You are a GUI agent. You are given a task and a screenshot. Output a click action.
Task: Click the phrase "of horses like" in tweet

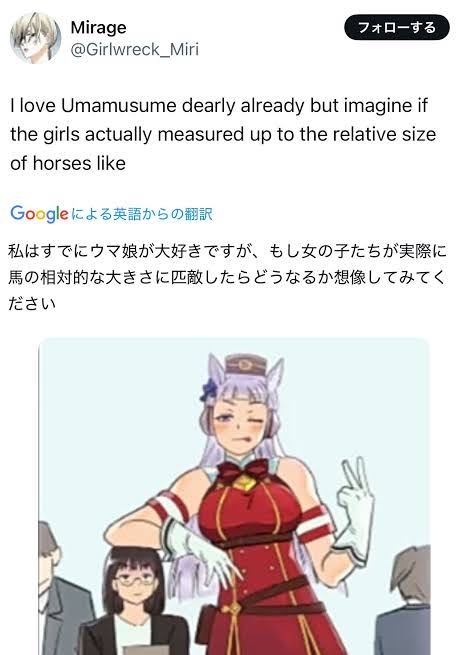(x=68, y=163)
